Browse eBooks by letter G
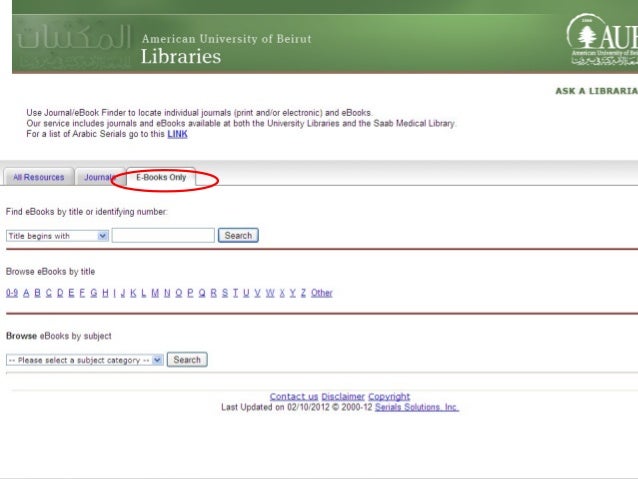Screen dimensions: 638x479 tap(94, 293)
